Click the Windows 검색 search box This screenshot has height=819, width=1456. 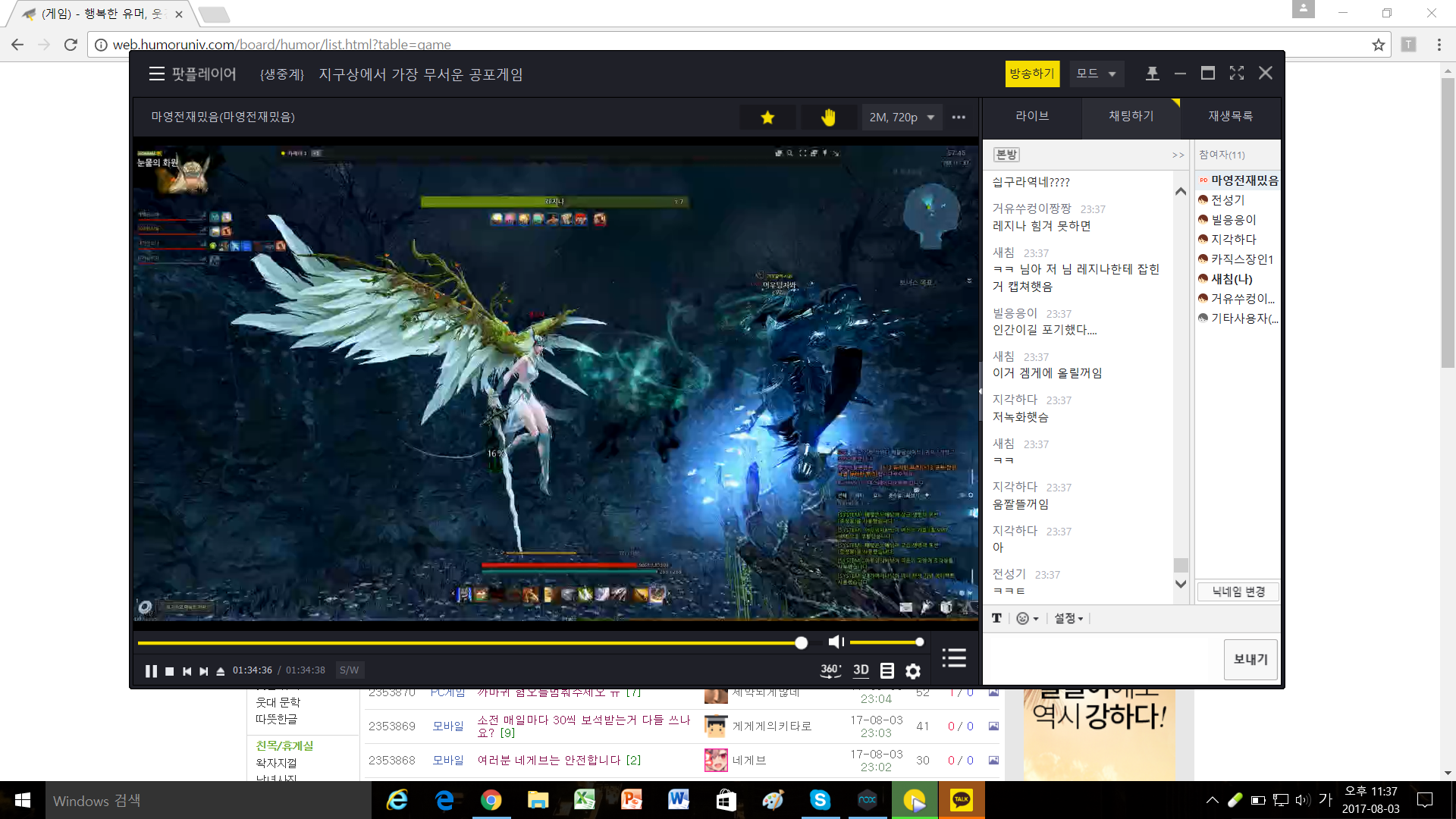(x=209, y=800)
